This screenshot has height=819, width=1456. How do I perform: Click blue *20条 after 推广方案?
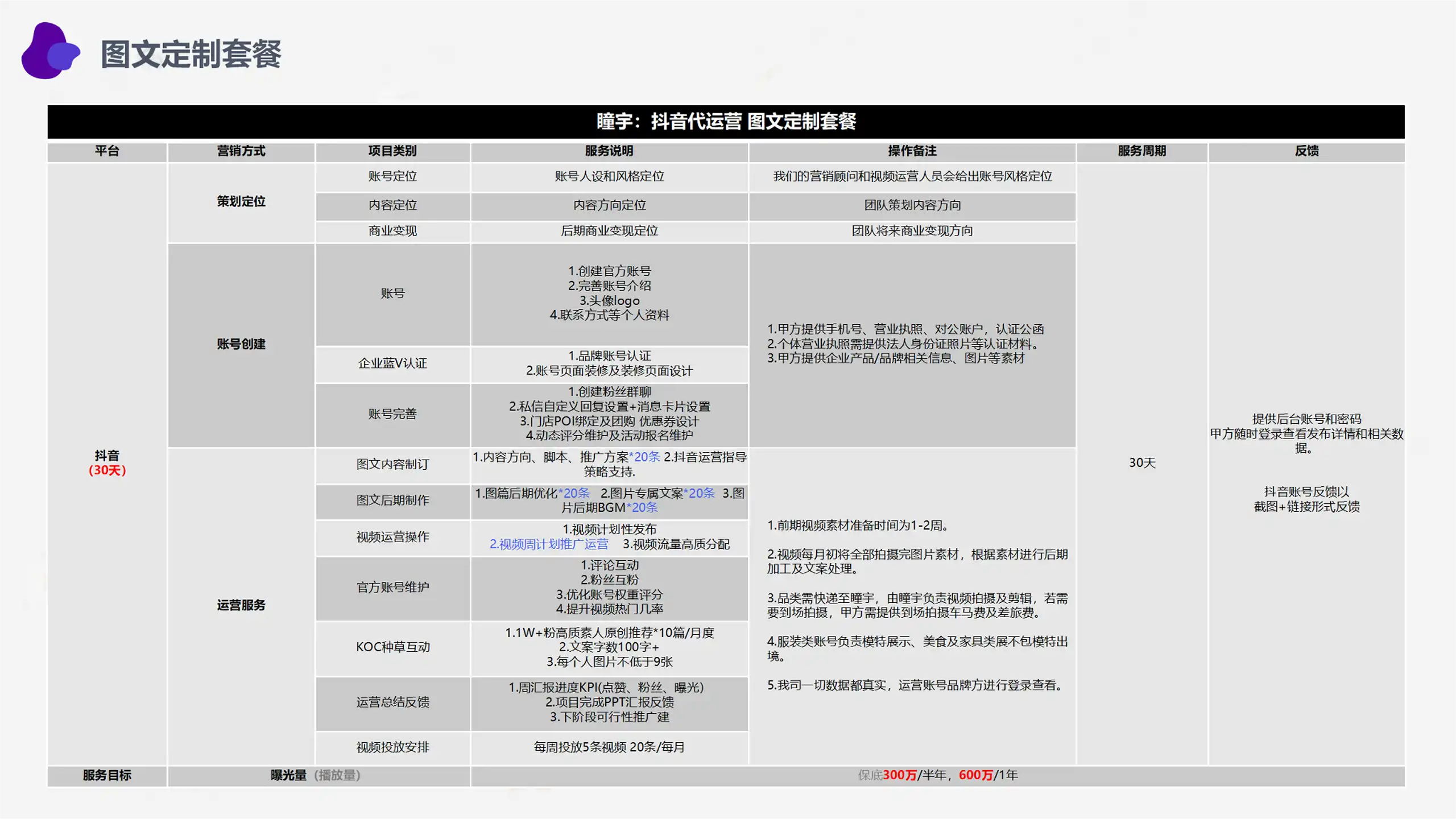[645, 458]
